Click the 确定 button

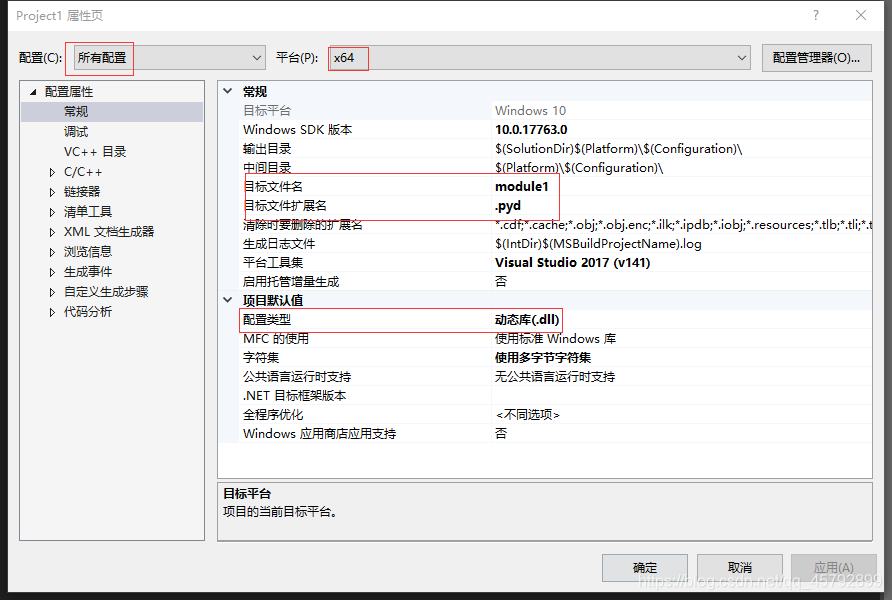click(645, 568)
